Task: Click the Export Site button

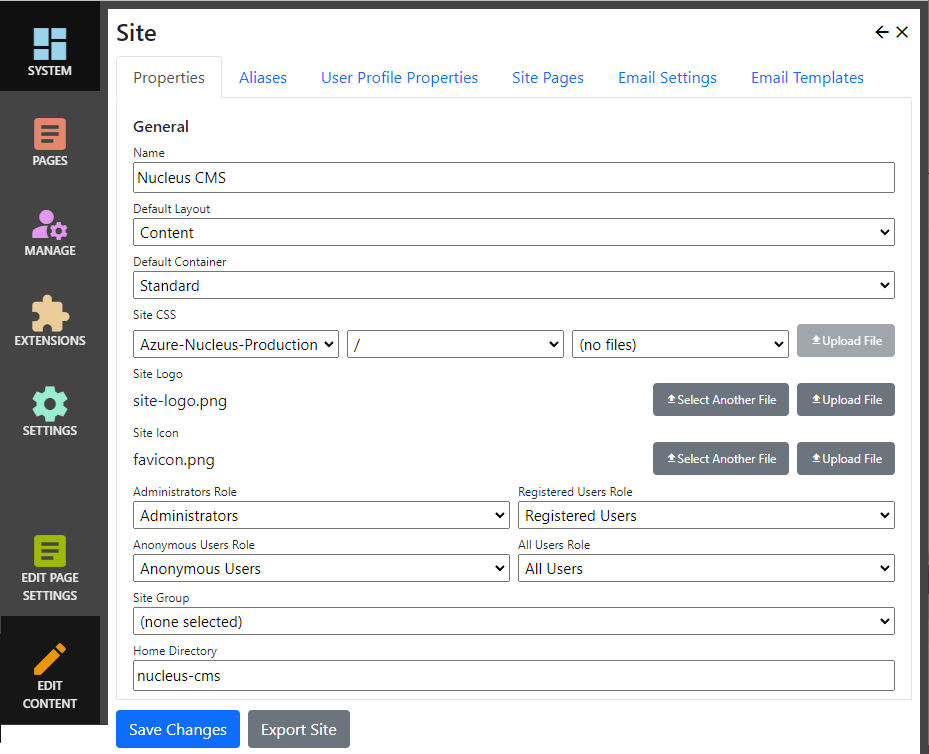Action: click(298, 730)
